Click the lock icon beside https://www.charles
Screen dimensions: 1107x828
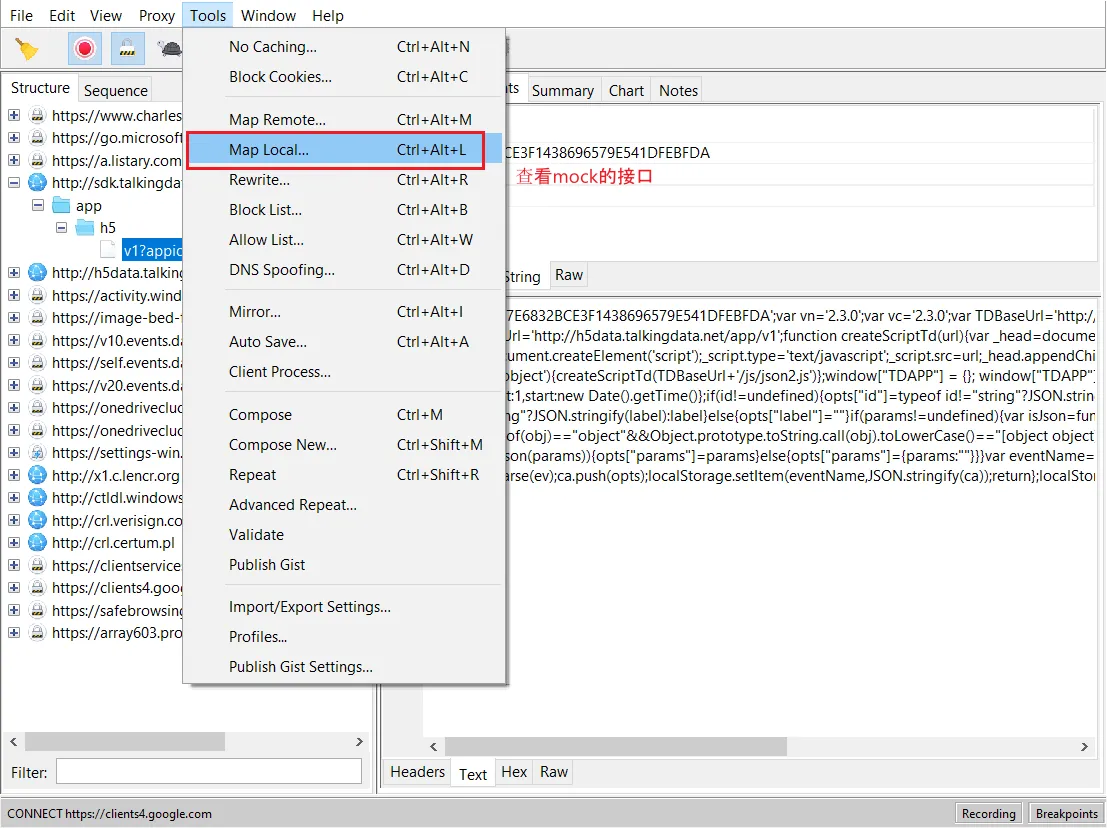37,115
